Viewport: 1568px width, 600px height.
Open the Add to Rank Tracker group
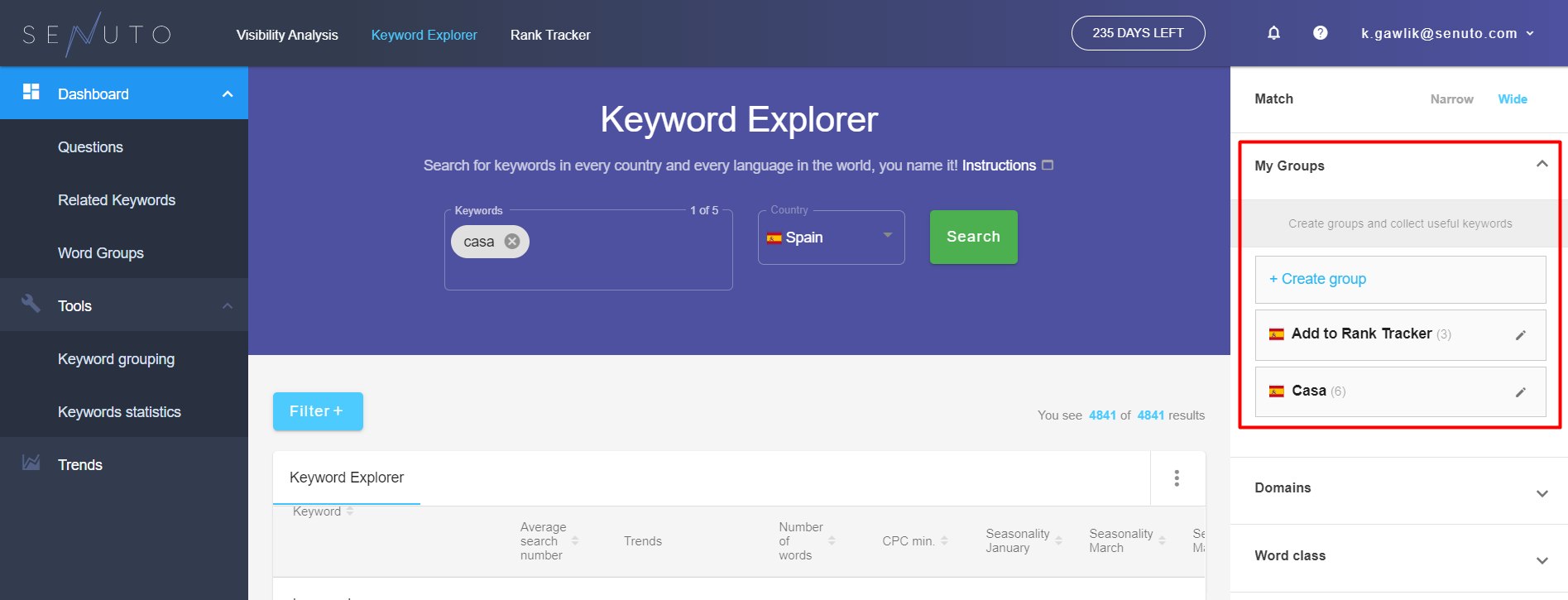point(1400,334)
